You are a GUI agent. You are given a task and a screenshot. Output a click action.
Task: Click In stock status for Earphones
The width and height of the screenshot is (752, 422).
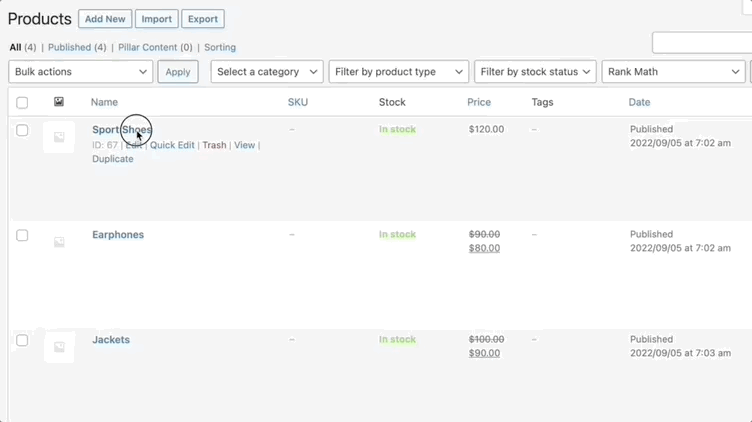pyautogui.click(x=397, y=234)
